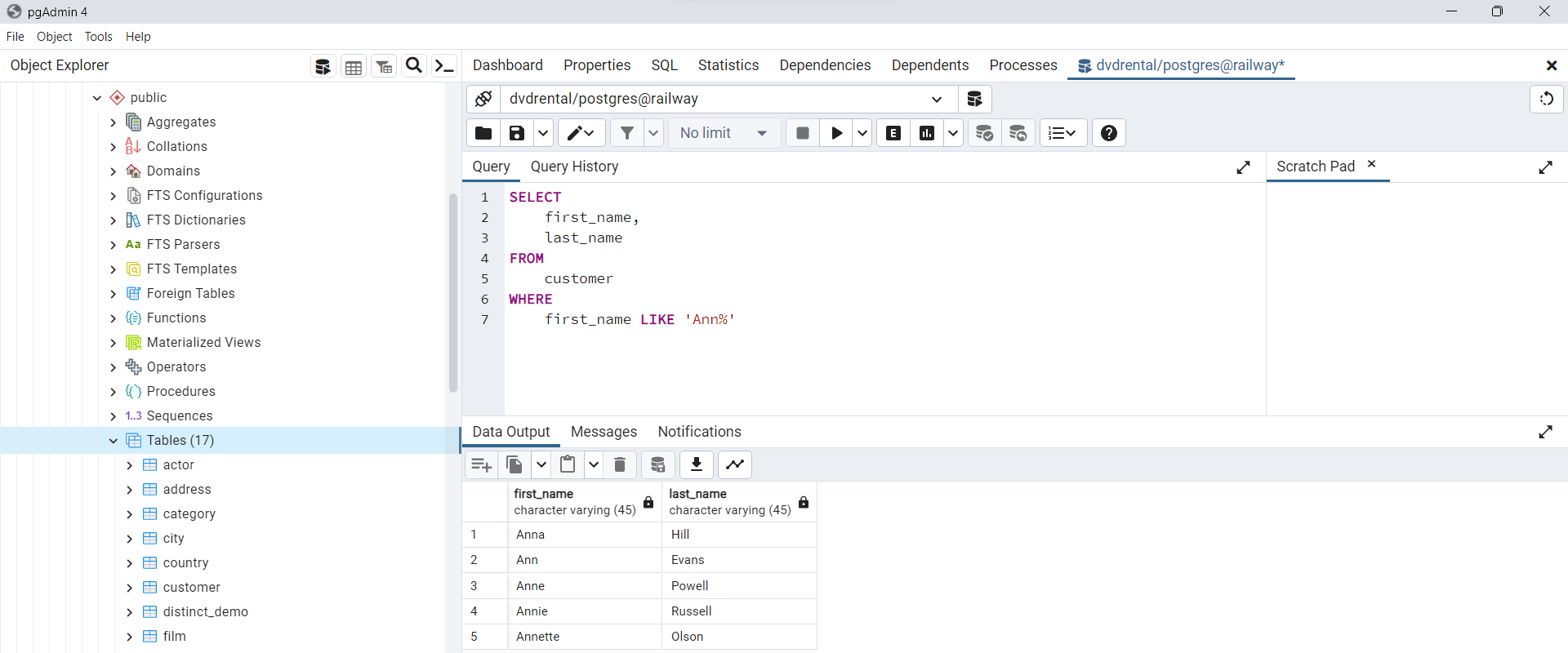Close the Scratch Pad tab

pyautogui.click(x=1372, y=164)
